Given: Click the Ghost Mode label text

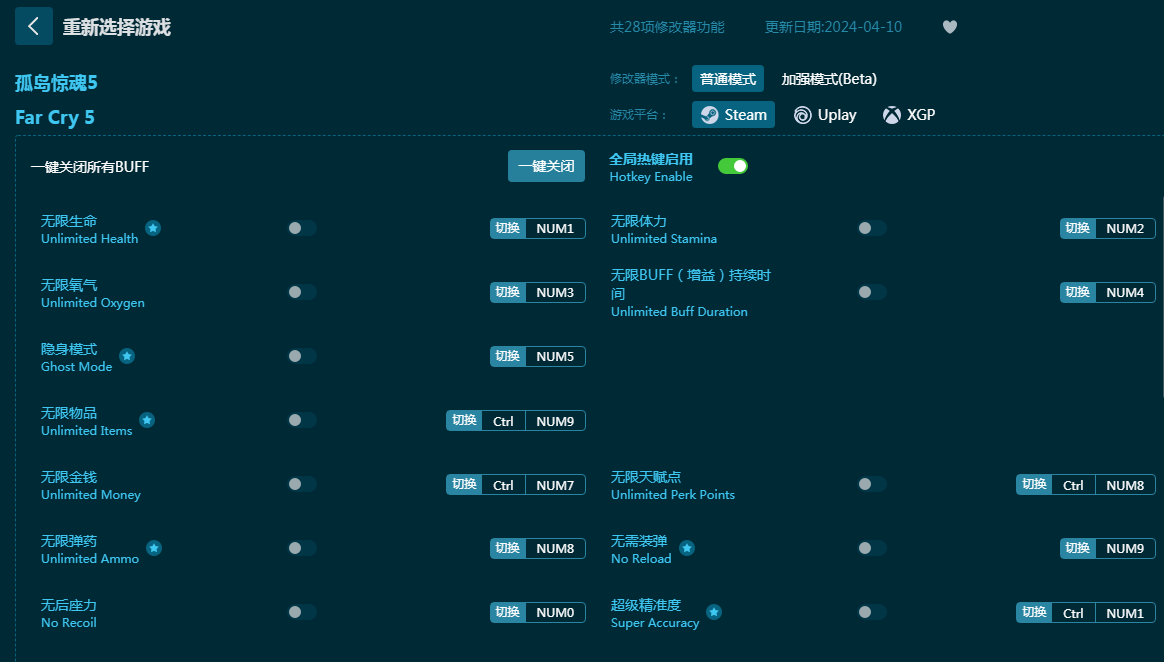Looking at the screenshot, I should click(76, 367).
